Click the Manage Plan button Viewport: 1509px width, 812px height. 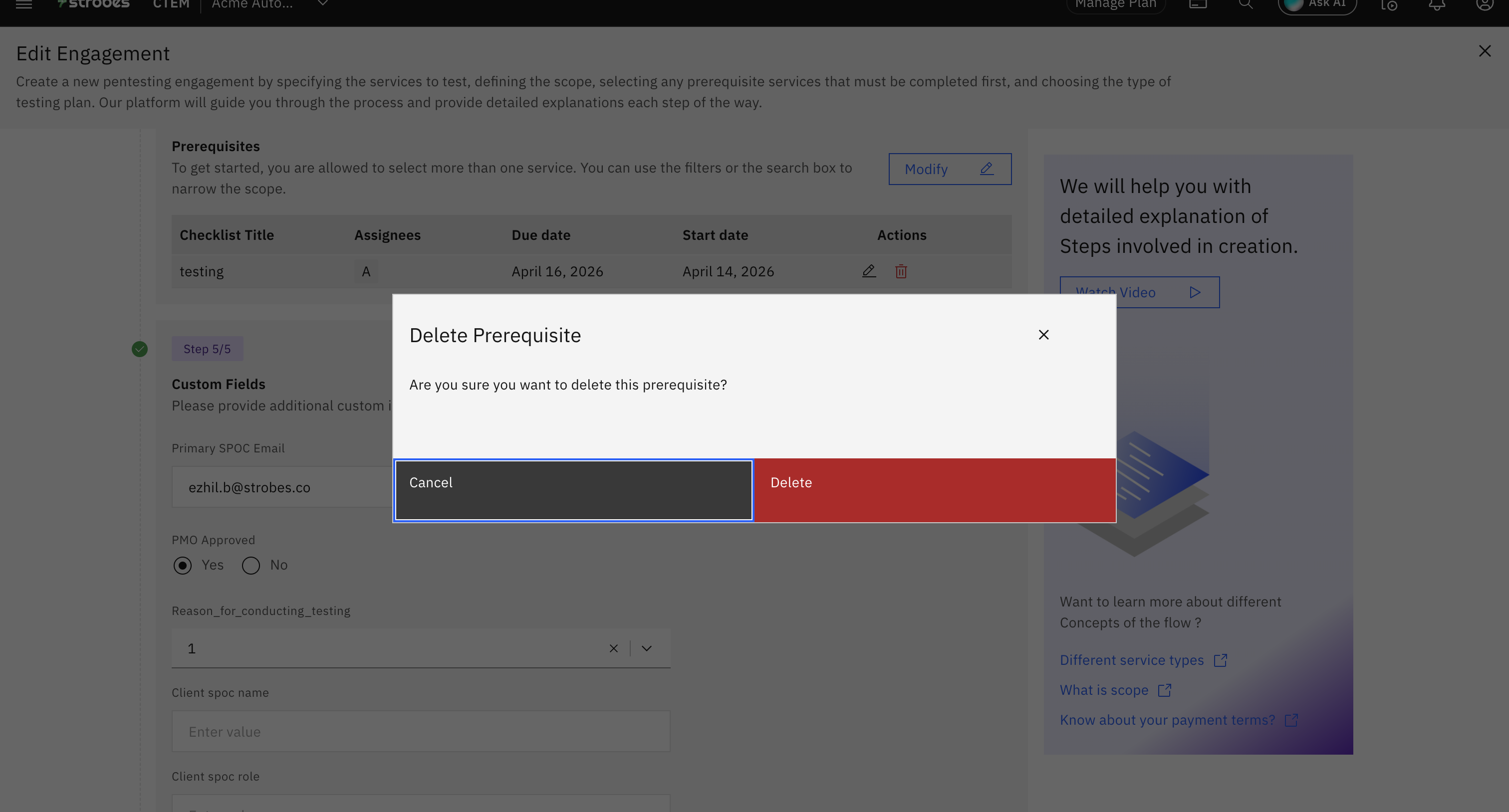tap(1115, 4)
